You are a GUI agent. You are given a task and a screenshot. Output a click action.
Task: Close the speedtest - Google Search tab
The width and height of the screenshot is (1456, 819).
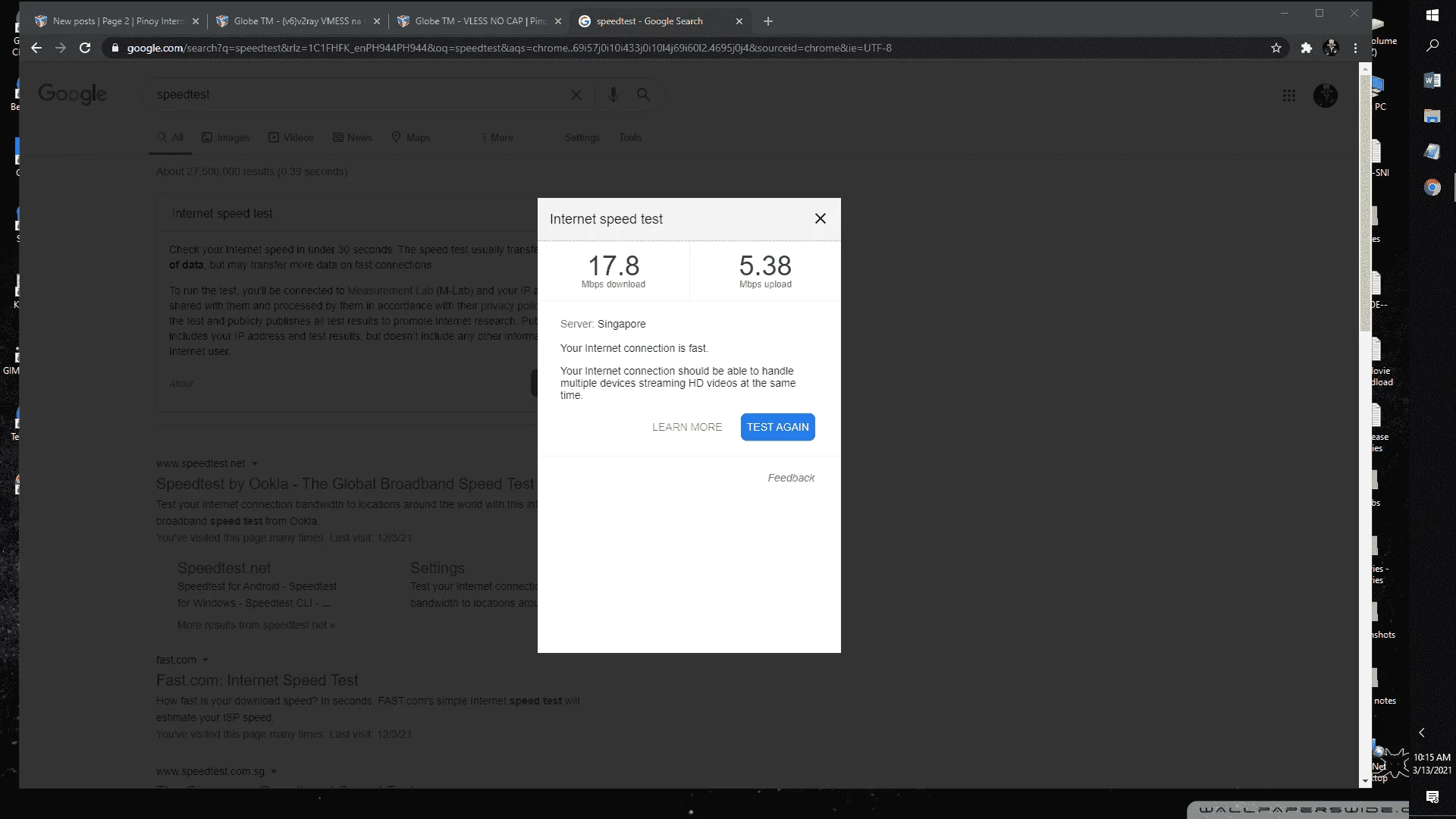[x=739, y=21]
